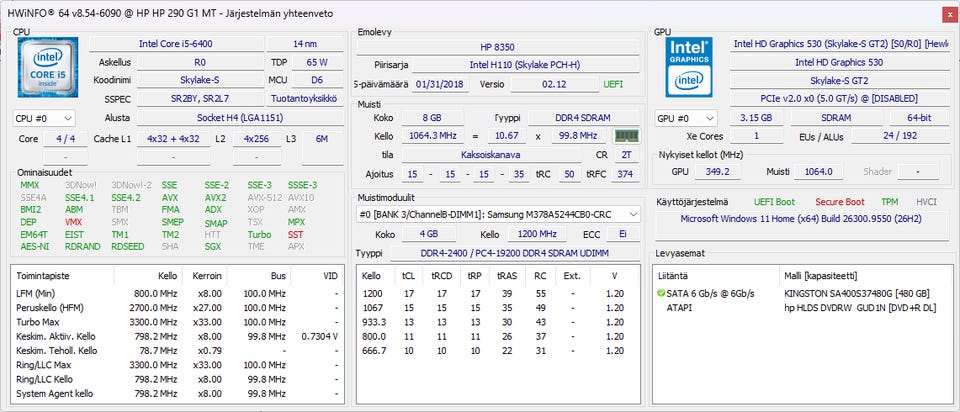Click the Intel Graphics logo image
This screenshot has height=412, width=960.
689,67
